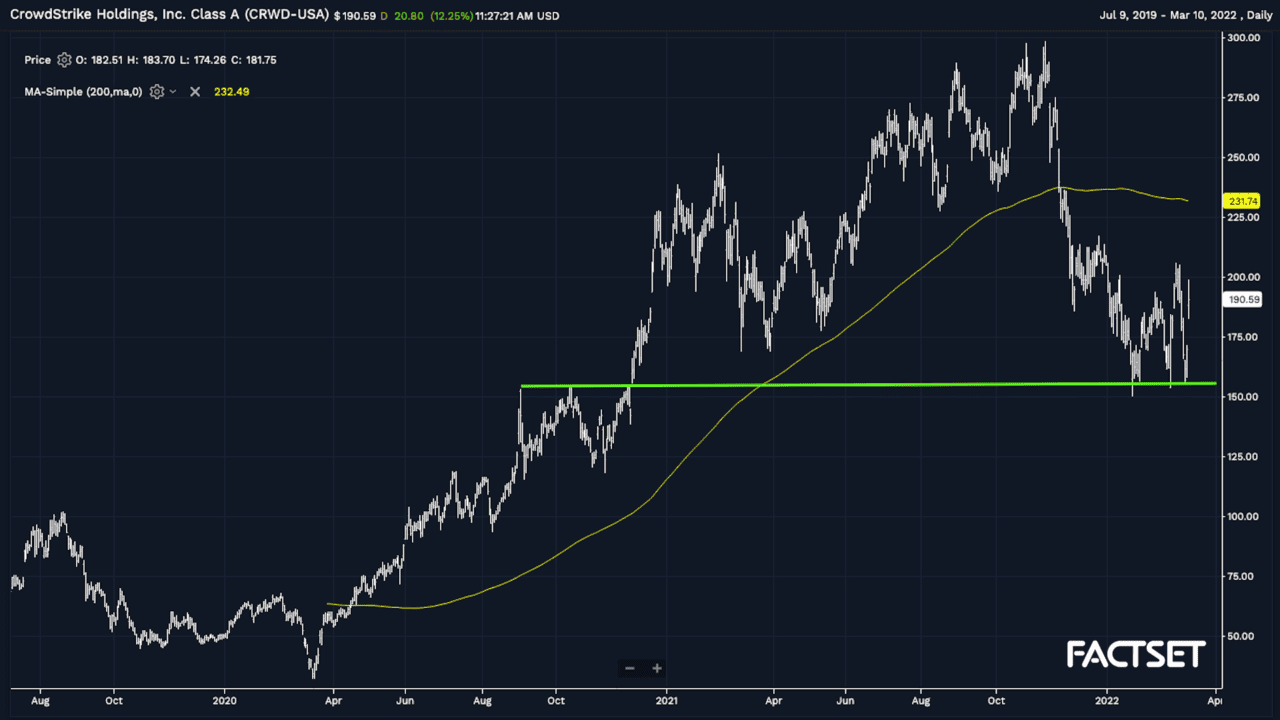Click the USD currency label in header
The image size is (1280, 720).
[x=548, y=16]
